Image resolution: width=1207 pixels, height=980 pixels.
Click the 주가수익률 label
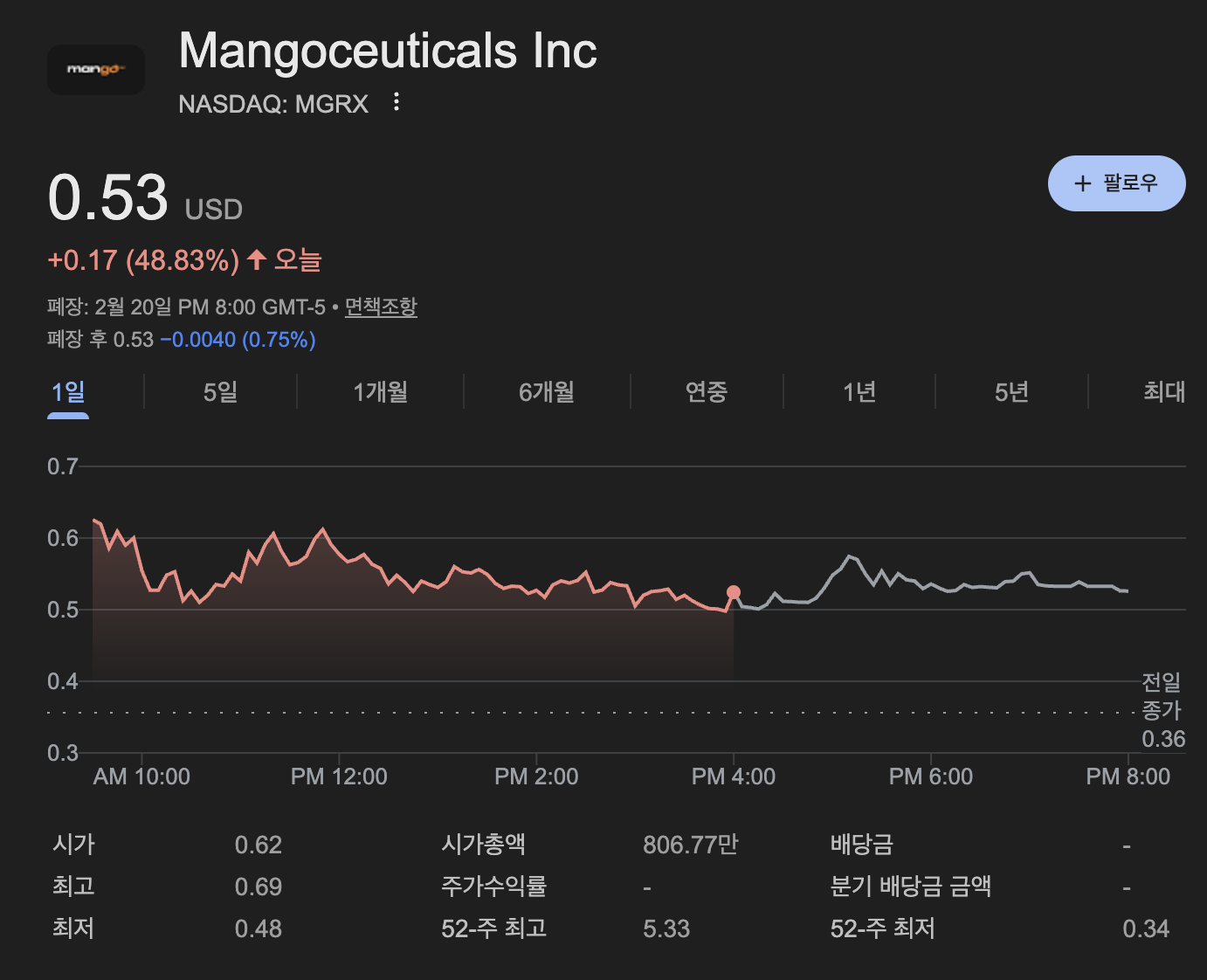point(493,887)
